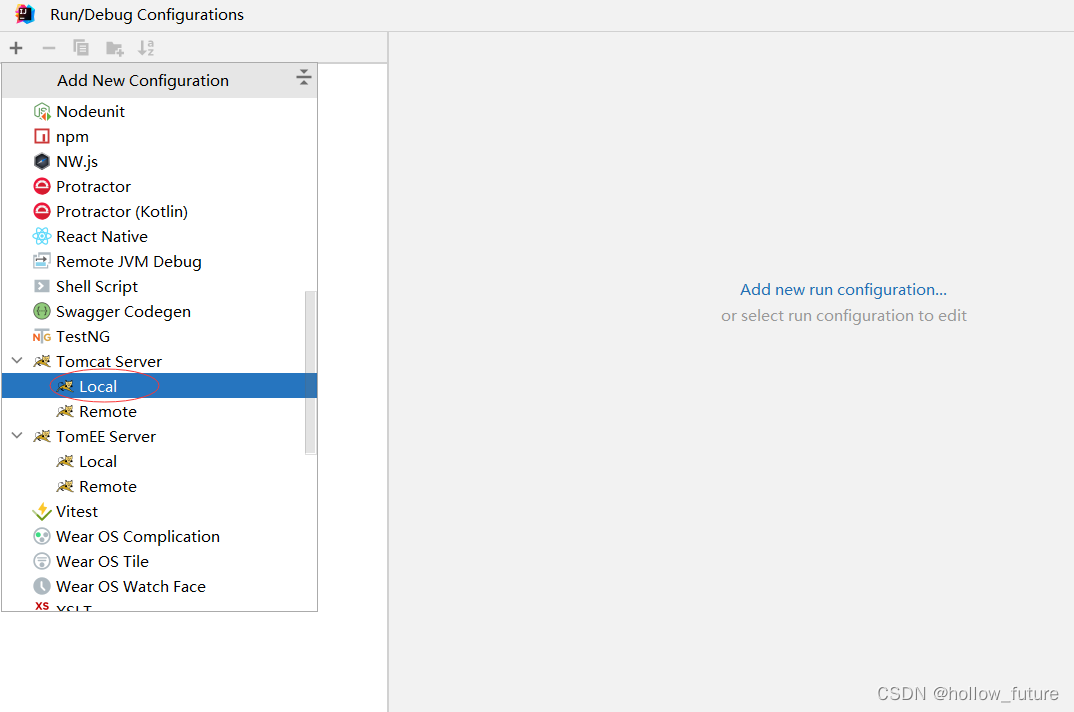The image size is (1074, 712).
Task: Click the red npm icon
Action: click(42, 136)
